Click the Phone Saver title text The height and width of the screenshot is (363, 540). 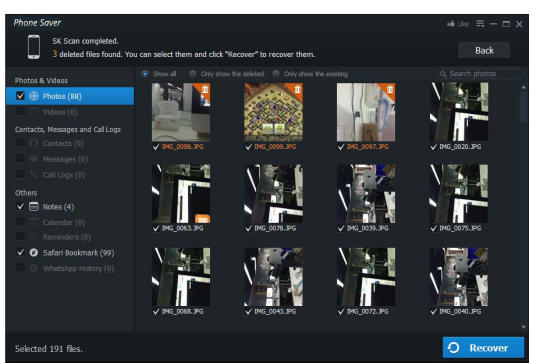[37, 23]
